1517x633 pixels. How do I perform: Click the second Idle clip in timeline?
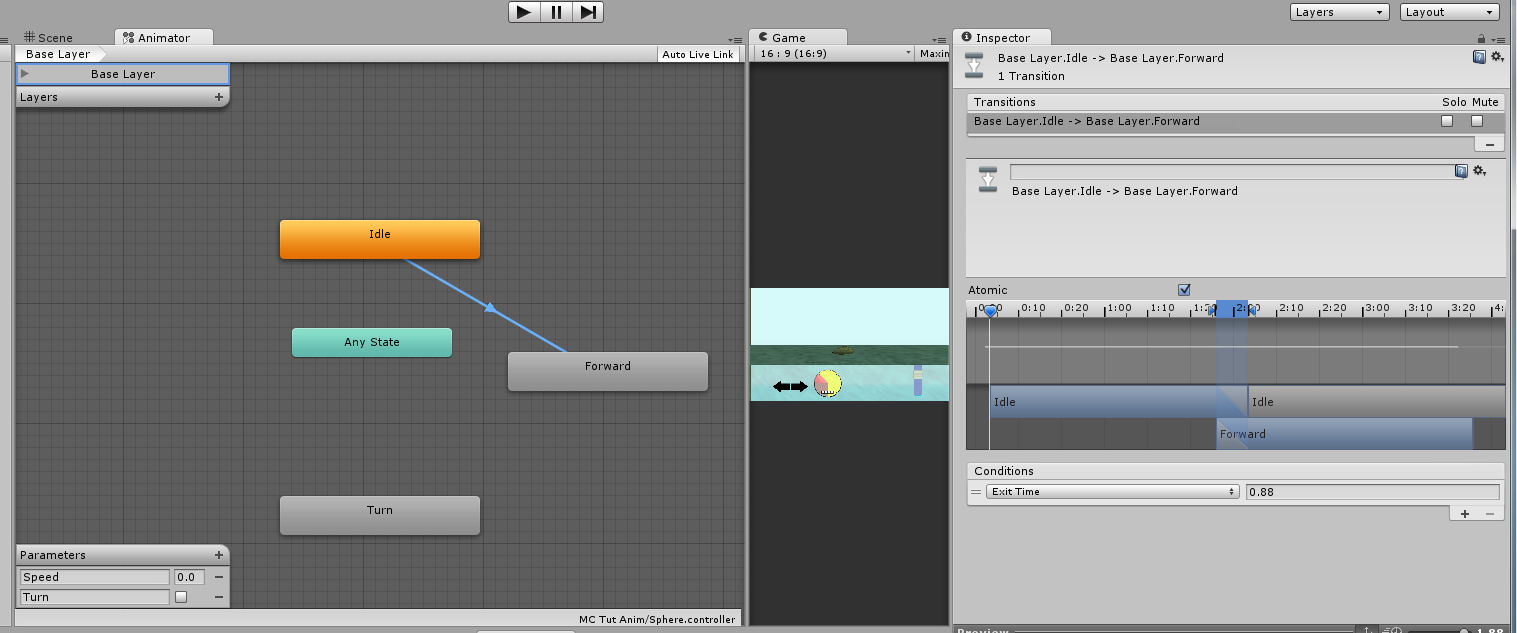click(x=1377, y=402)
